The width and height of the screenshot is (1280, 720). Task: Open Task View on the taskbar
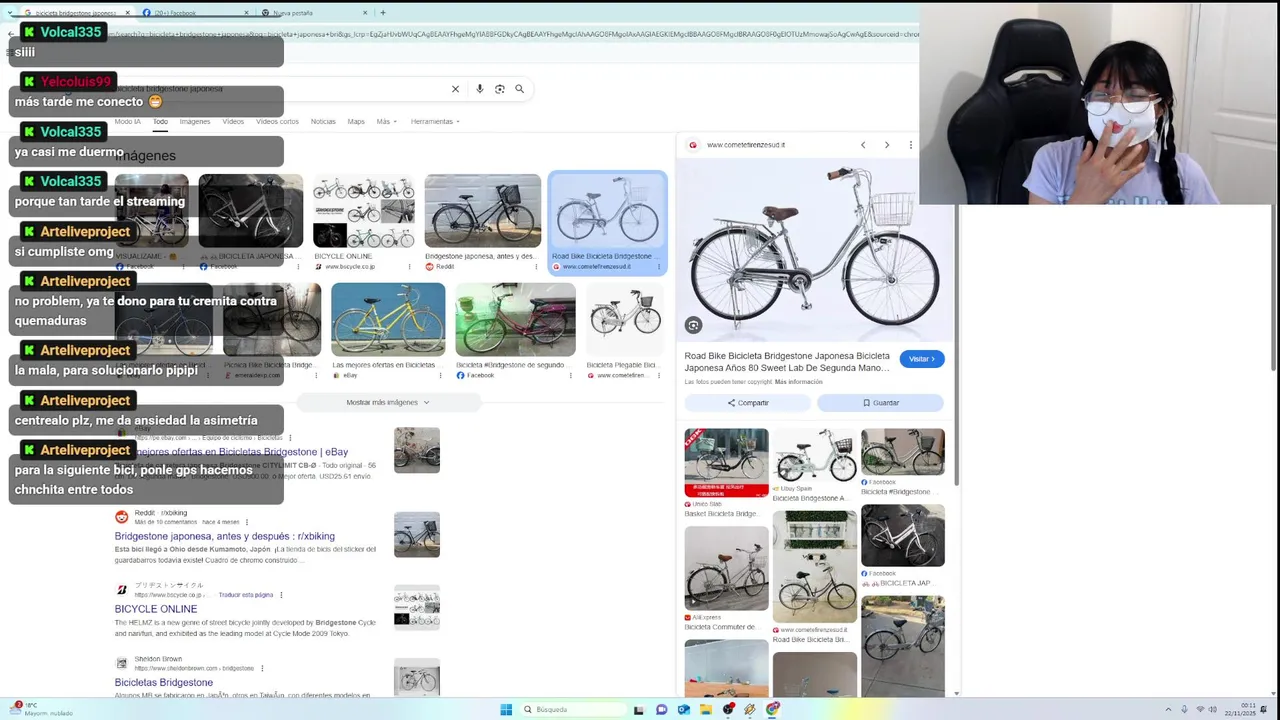pyautogui.click(x=639, y=710)
